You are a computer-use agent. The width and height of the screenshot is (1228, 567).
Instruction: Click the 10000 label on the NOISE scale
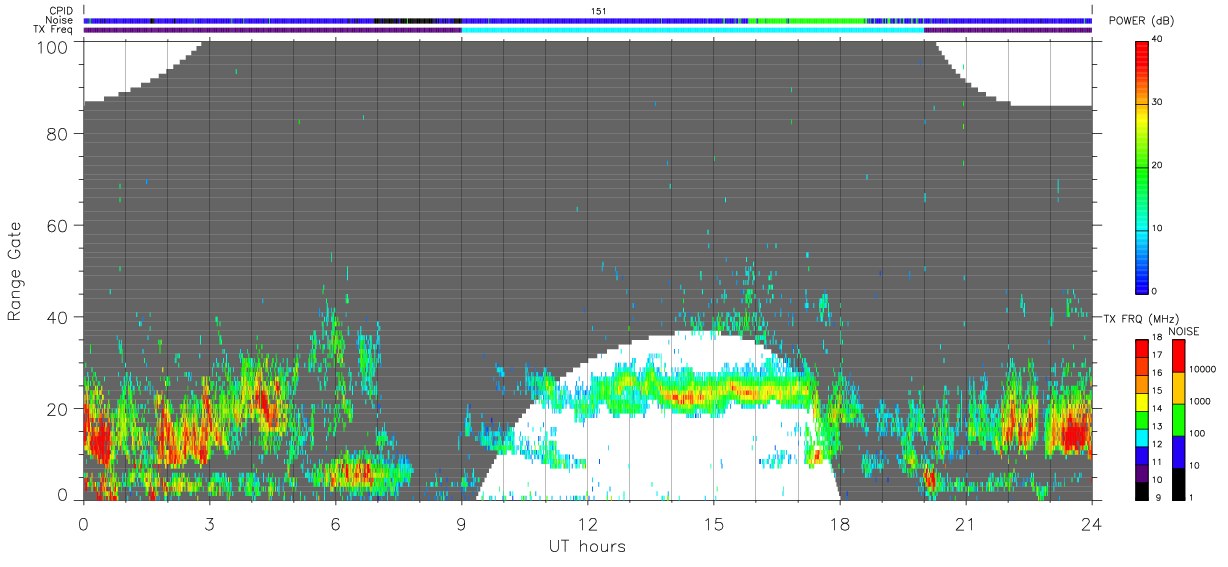[1203, 370]
